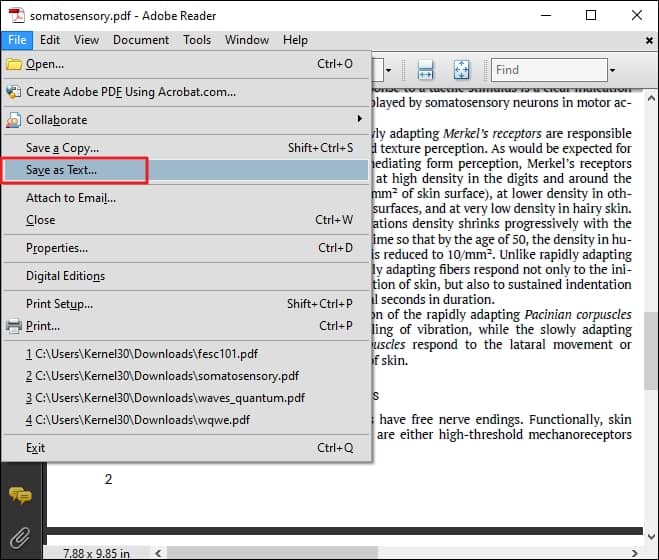
Task: Click into the Find search field
Action: pos(549,70)
